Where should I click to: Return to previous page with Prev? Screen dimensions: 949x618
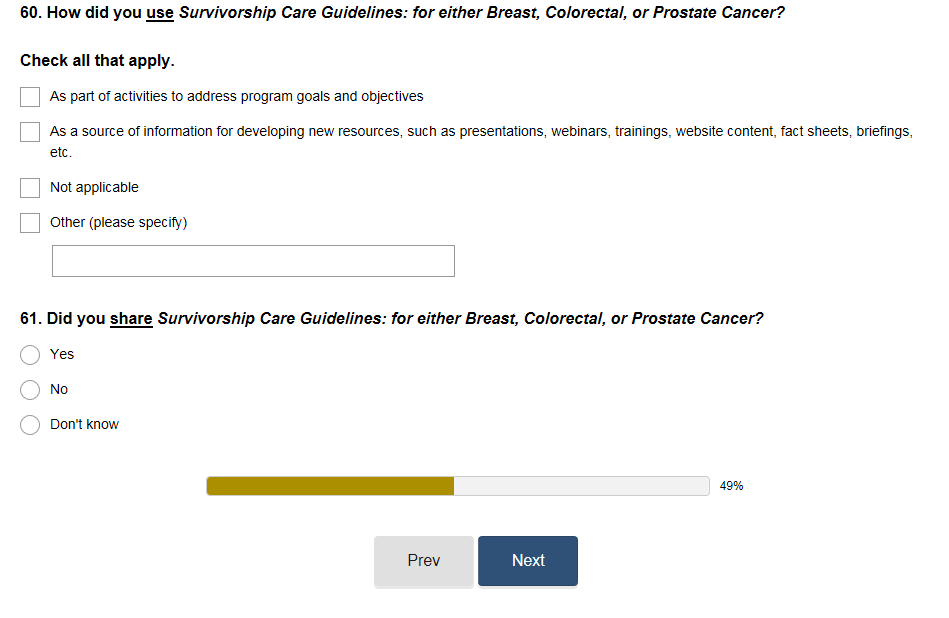pos(423,561)
